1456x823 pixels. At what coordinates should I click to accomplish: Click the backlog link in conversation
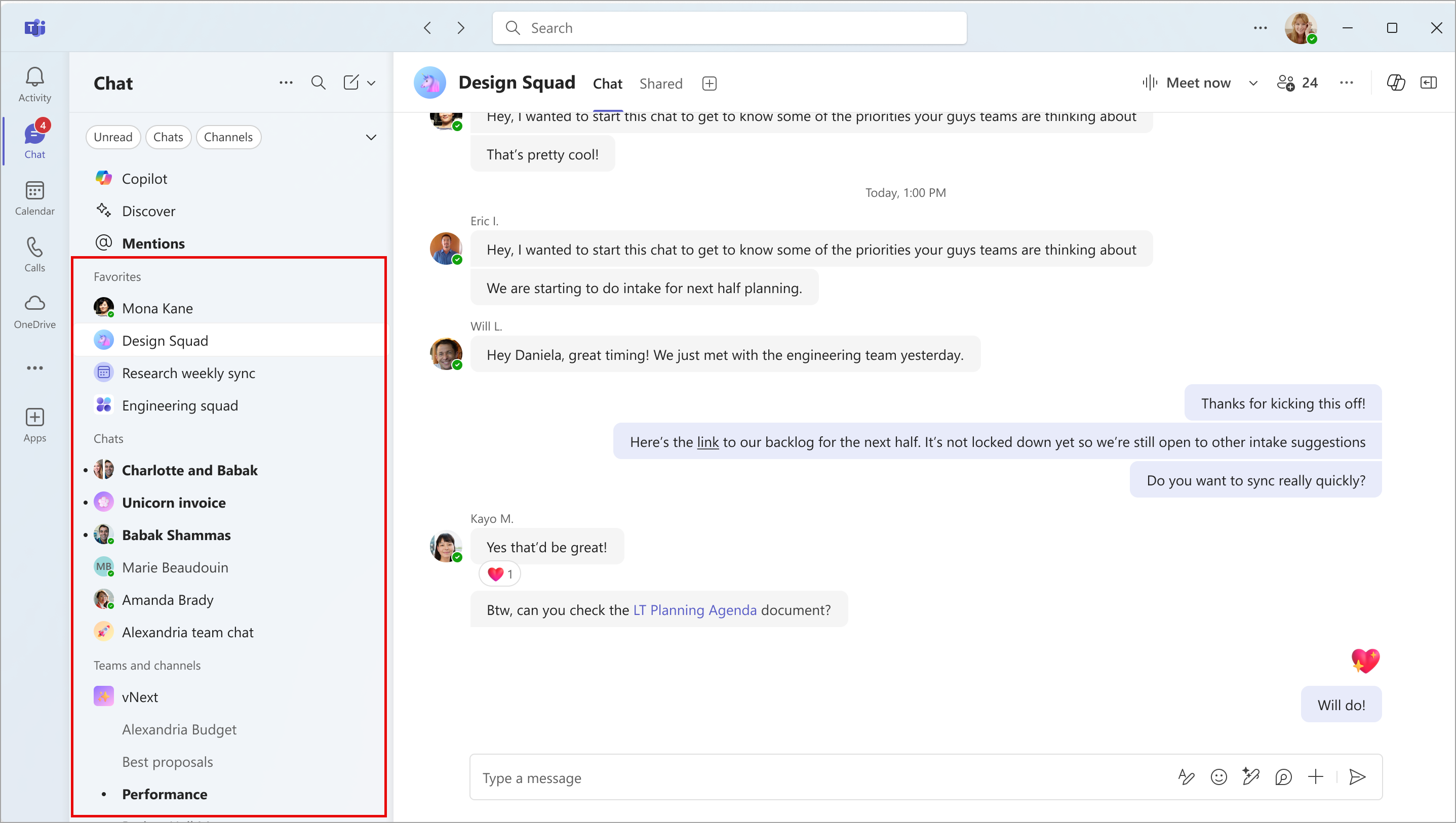[x=707, y=442]
